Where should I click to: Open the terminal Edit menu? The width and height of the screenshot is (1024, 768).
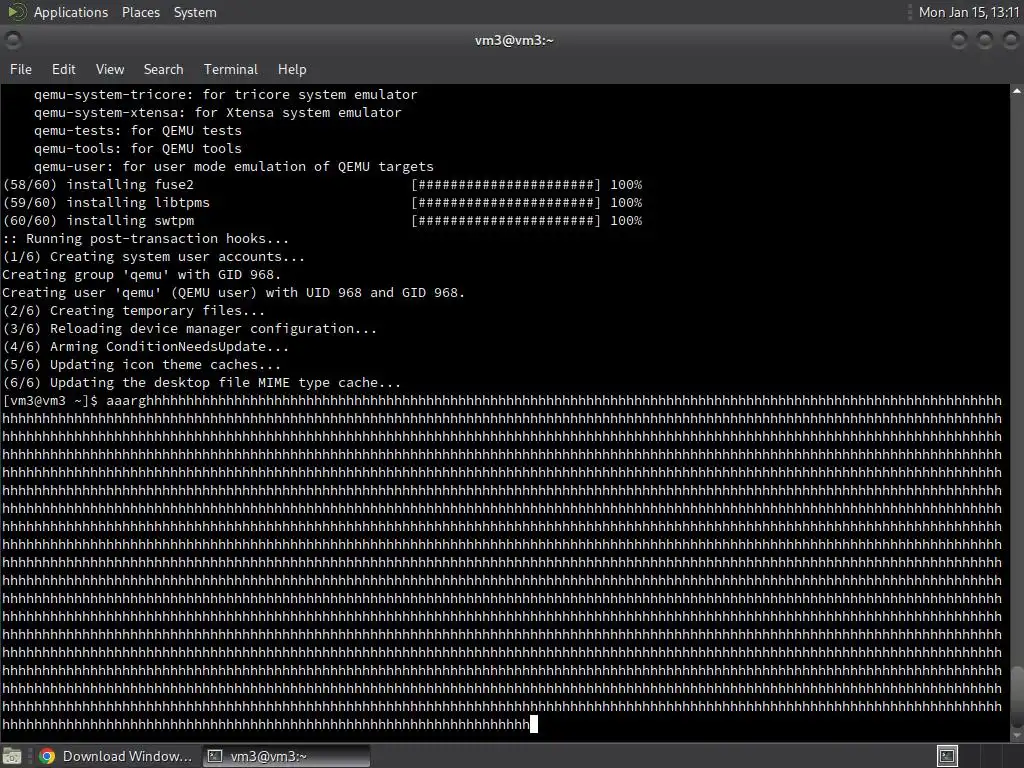[x=63, y=69]
